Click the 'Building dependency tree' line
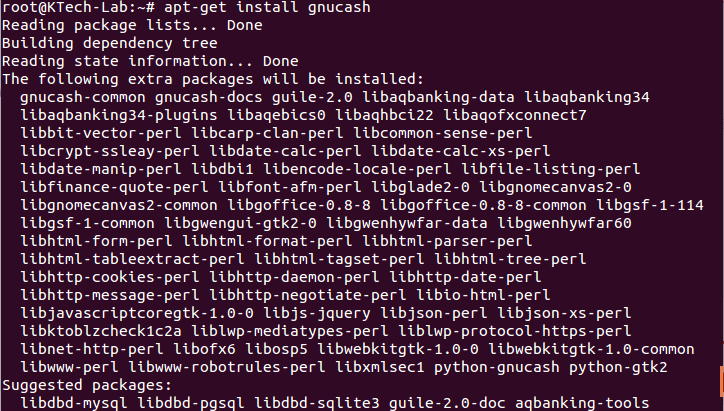 coord(110,44)
